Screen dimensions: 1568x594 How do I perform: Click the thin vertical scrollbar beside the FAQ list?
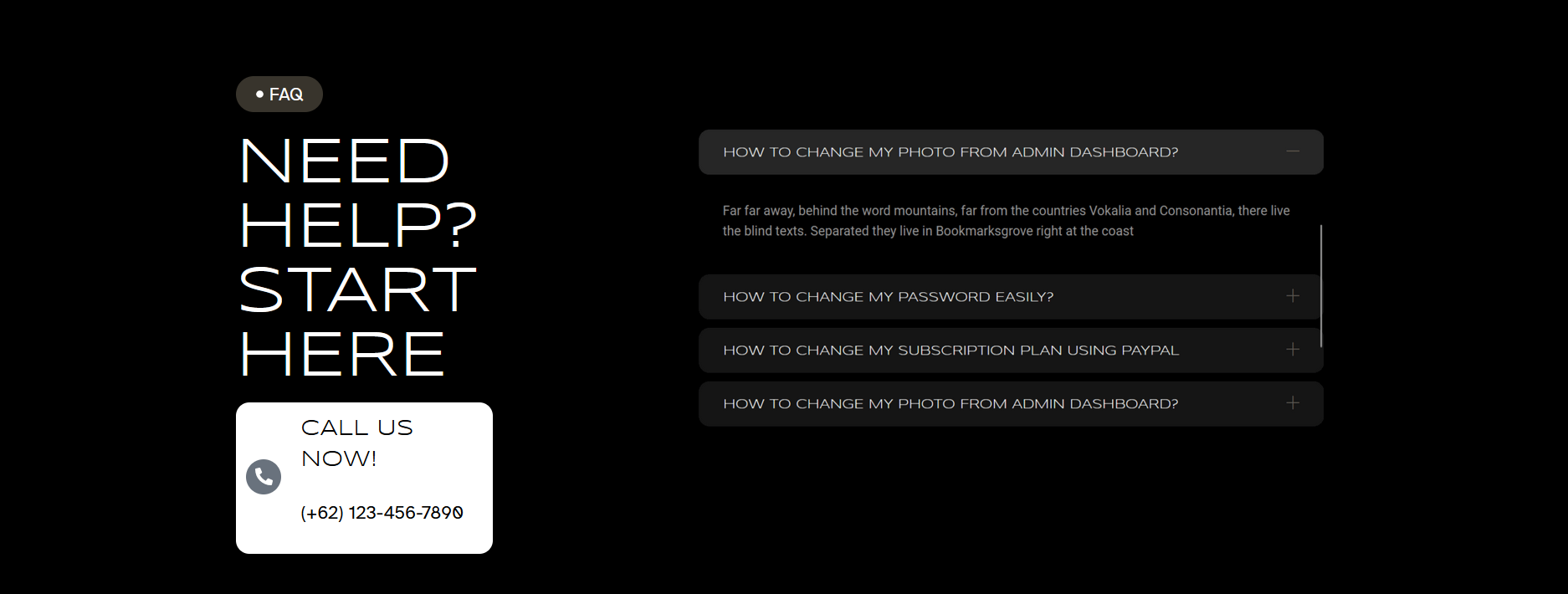click(1321, 285)
